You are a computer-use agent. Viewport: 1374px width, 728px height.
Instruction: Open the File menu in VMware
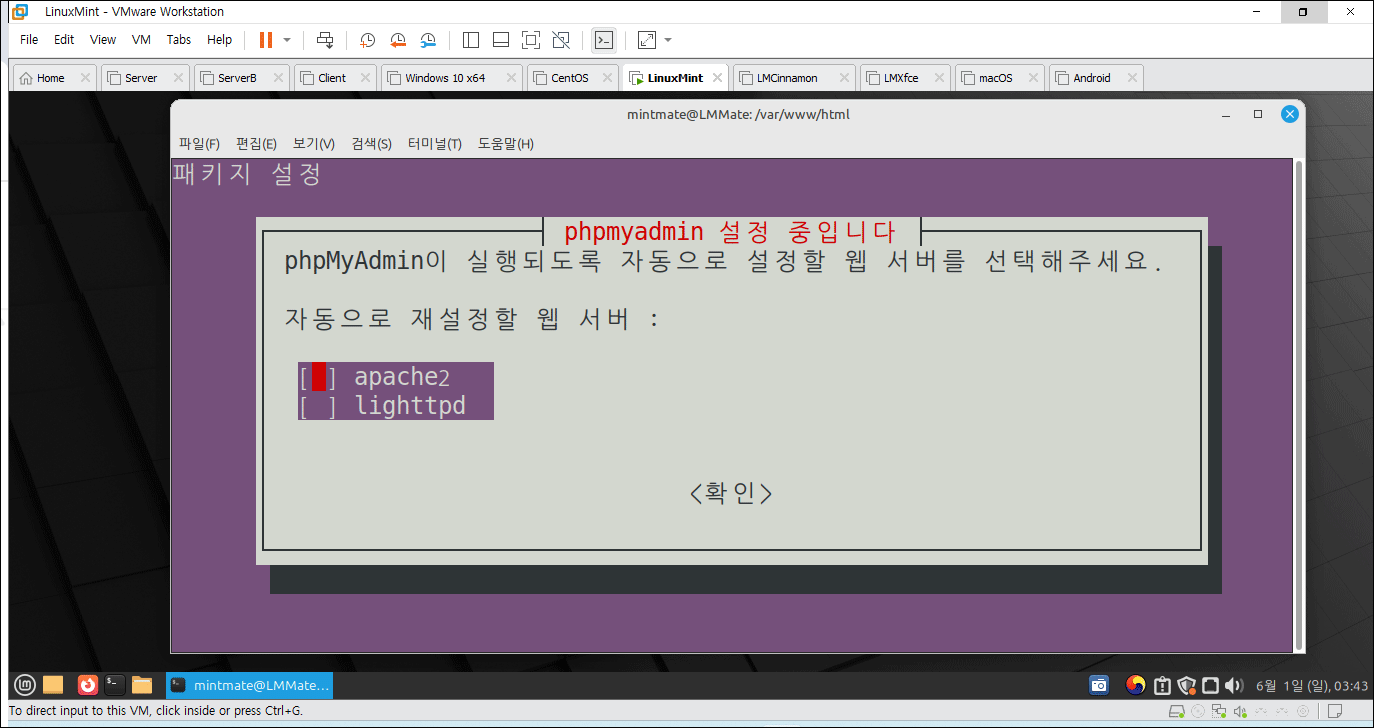pos(29,40)
